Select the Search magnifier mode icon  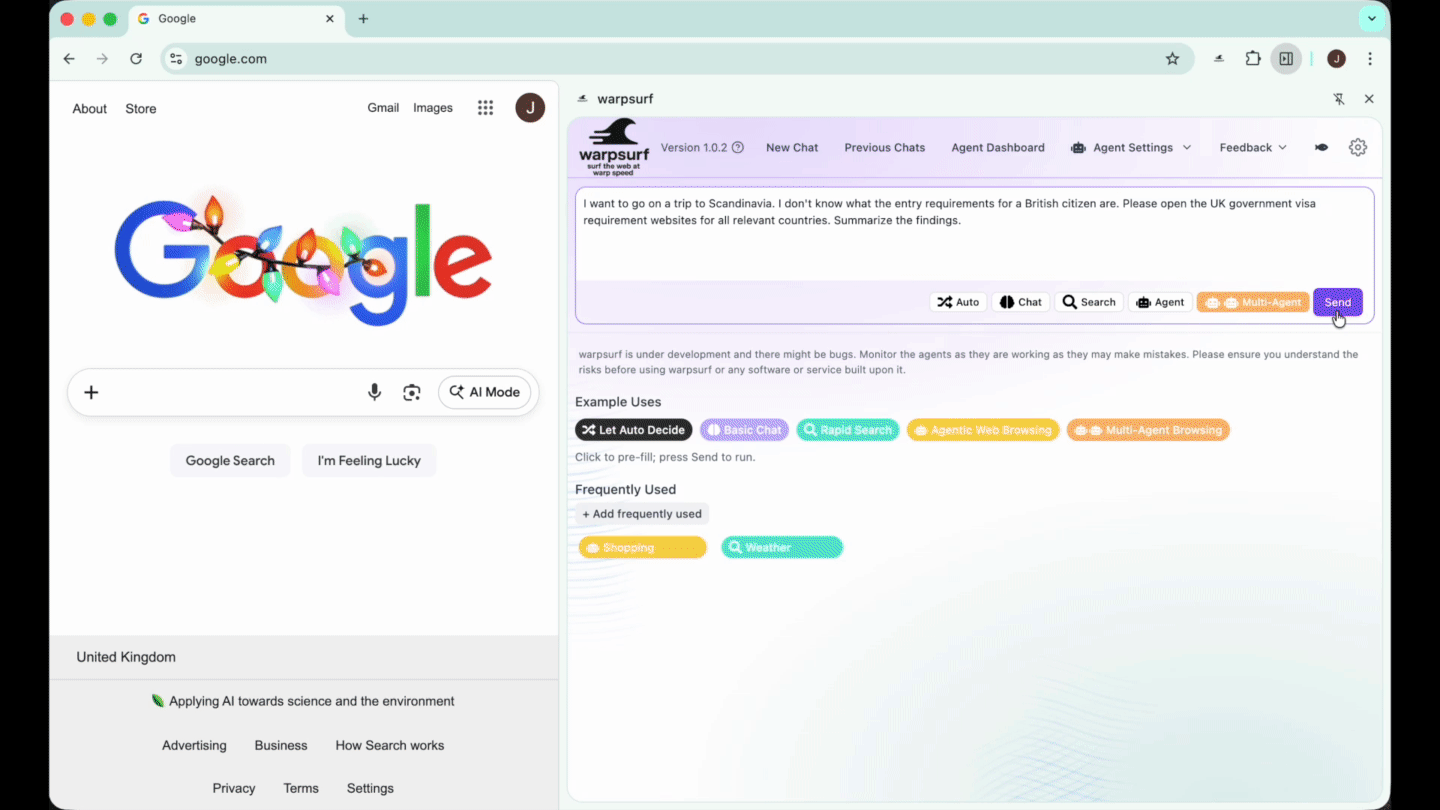coord(1068,301)
